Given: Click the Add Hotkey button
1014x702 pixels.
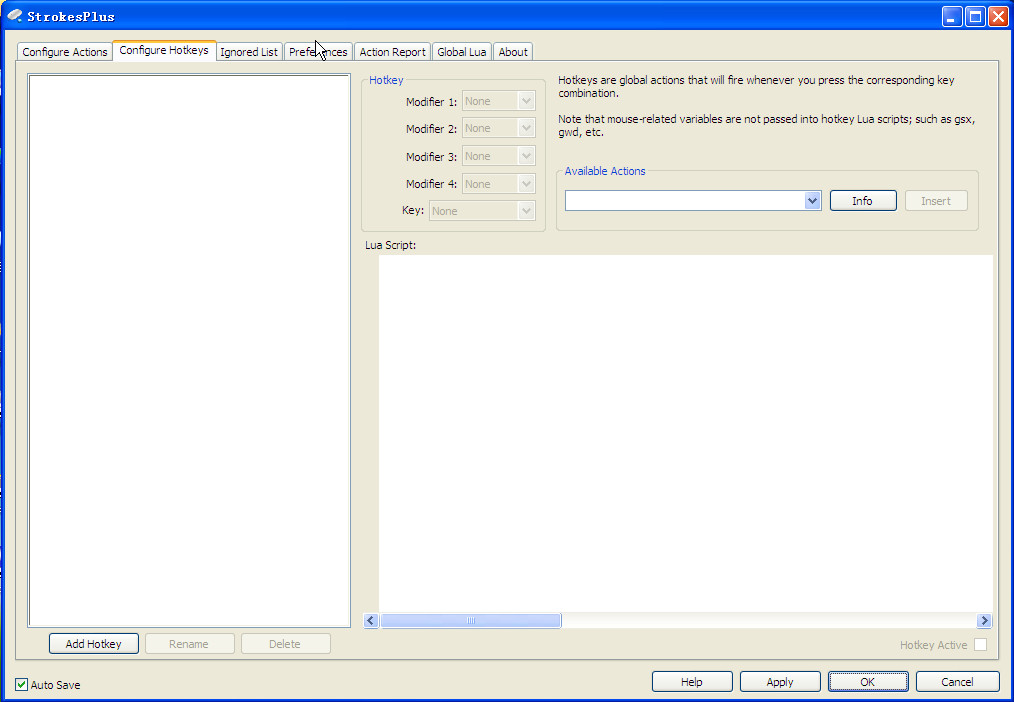Looking at the screenshot, I should (94, 644).
